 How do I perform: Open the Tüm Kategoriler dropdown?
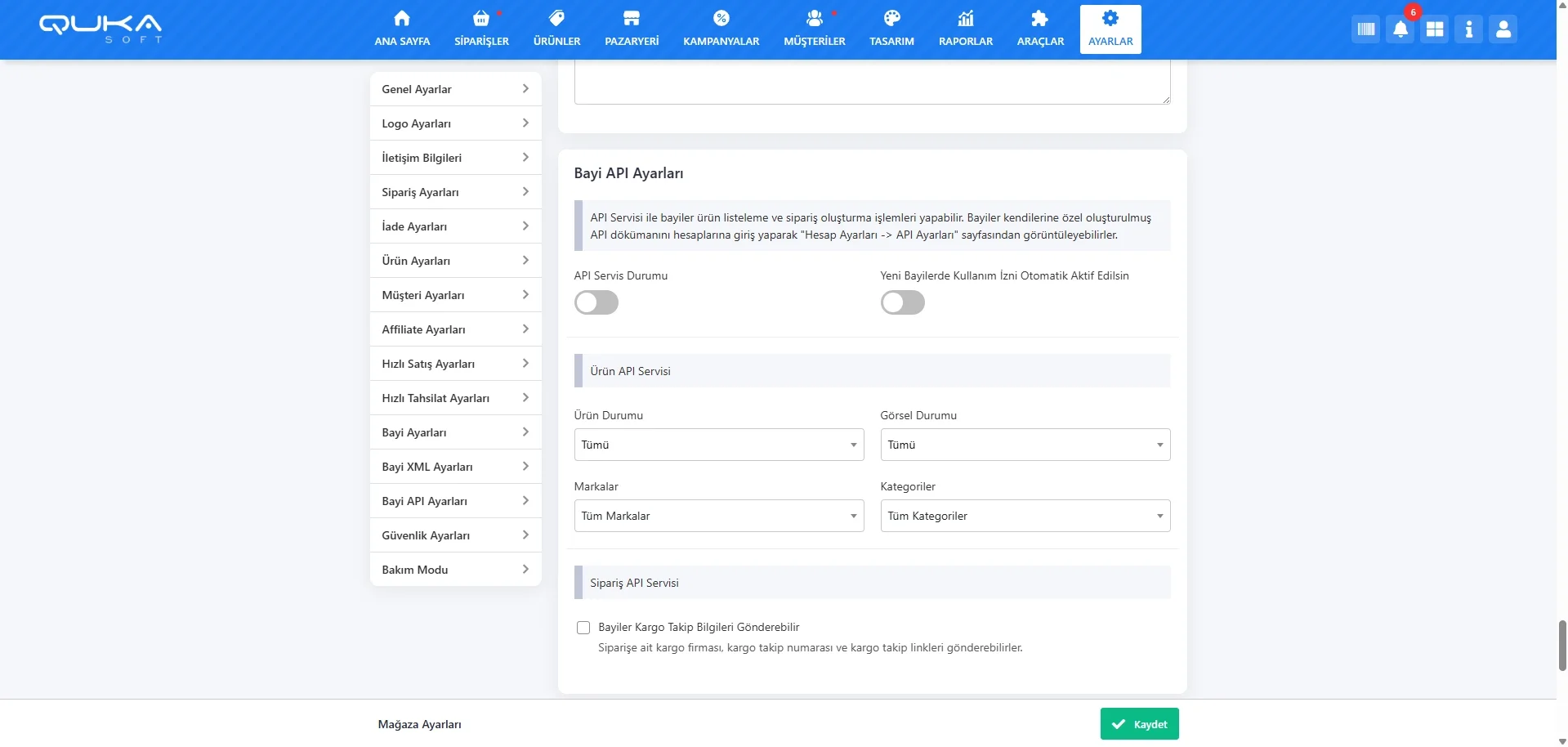click(1025, 516)
